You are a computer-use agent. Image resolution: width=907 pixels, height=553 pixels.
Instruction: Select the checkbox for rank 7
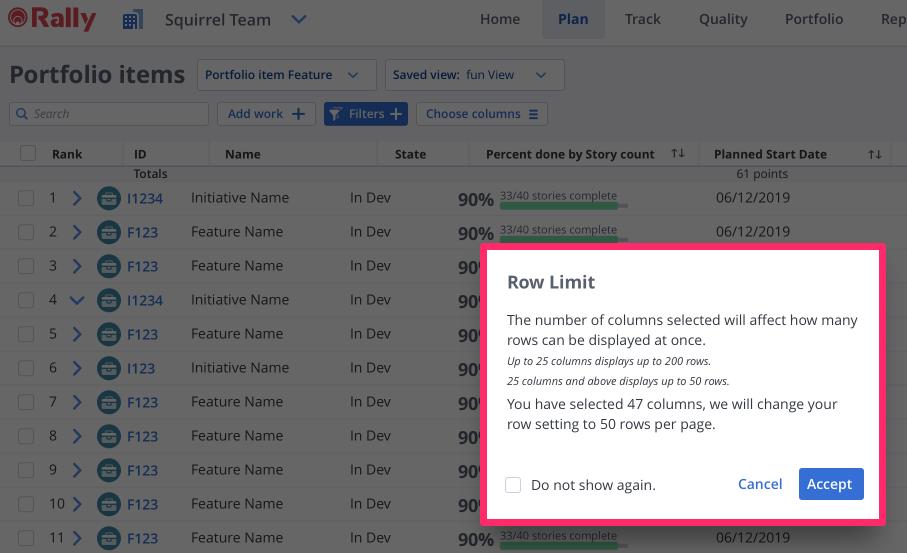[26, 402]
